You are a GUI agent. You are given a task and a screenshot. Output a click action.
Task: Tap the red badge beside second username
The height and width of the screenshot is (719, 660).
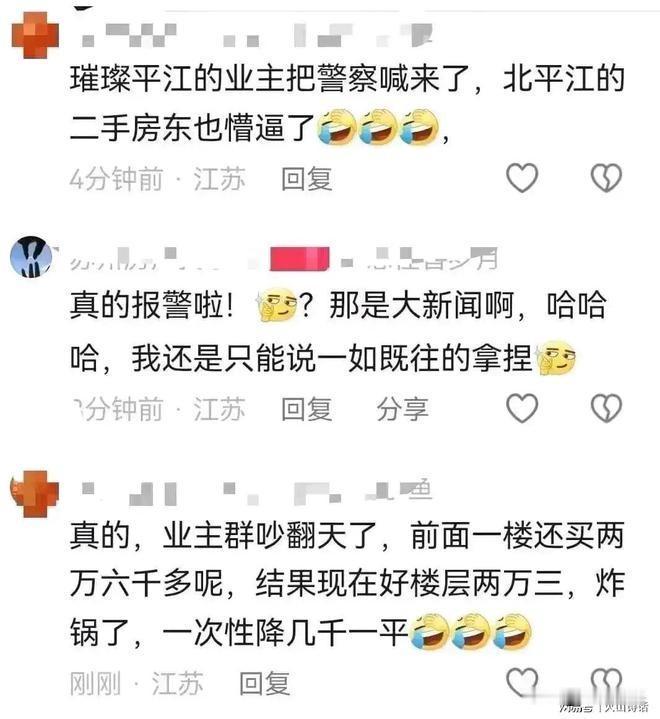click(x=299, y=259)
